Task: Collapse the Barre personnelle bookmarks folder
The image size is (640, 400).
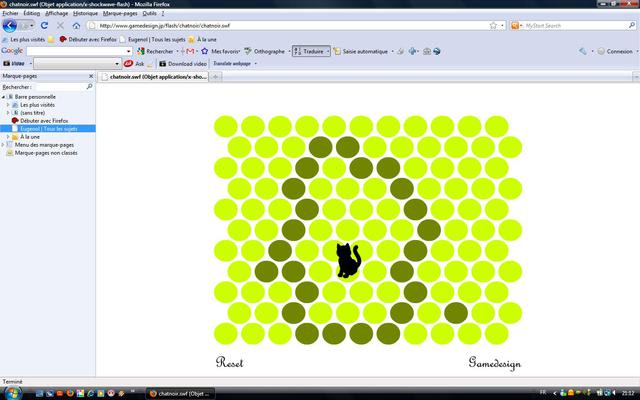Action: click(3, 97)
